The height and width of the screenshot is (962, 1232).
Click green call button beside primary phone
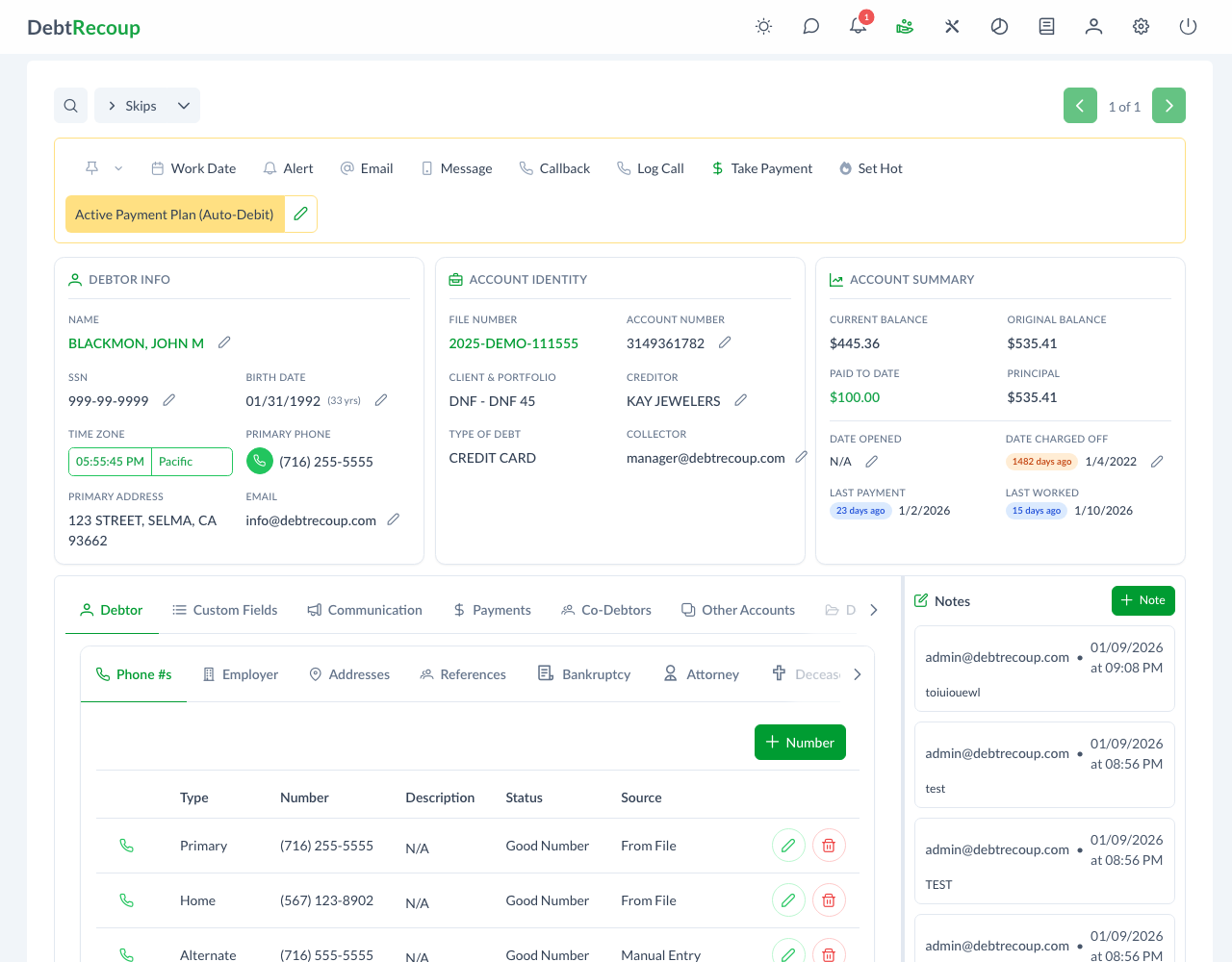(x=260, y=462)
